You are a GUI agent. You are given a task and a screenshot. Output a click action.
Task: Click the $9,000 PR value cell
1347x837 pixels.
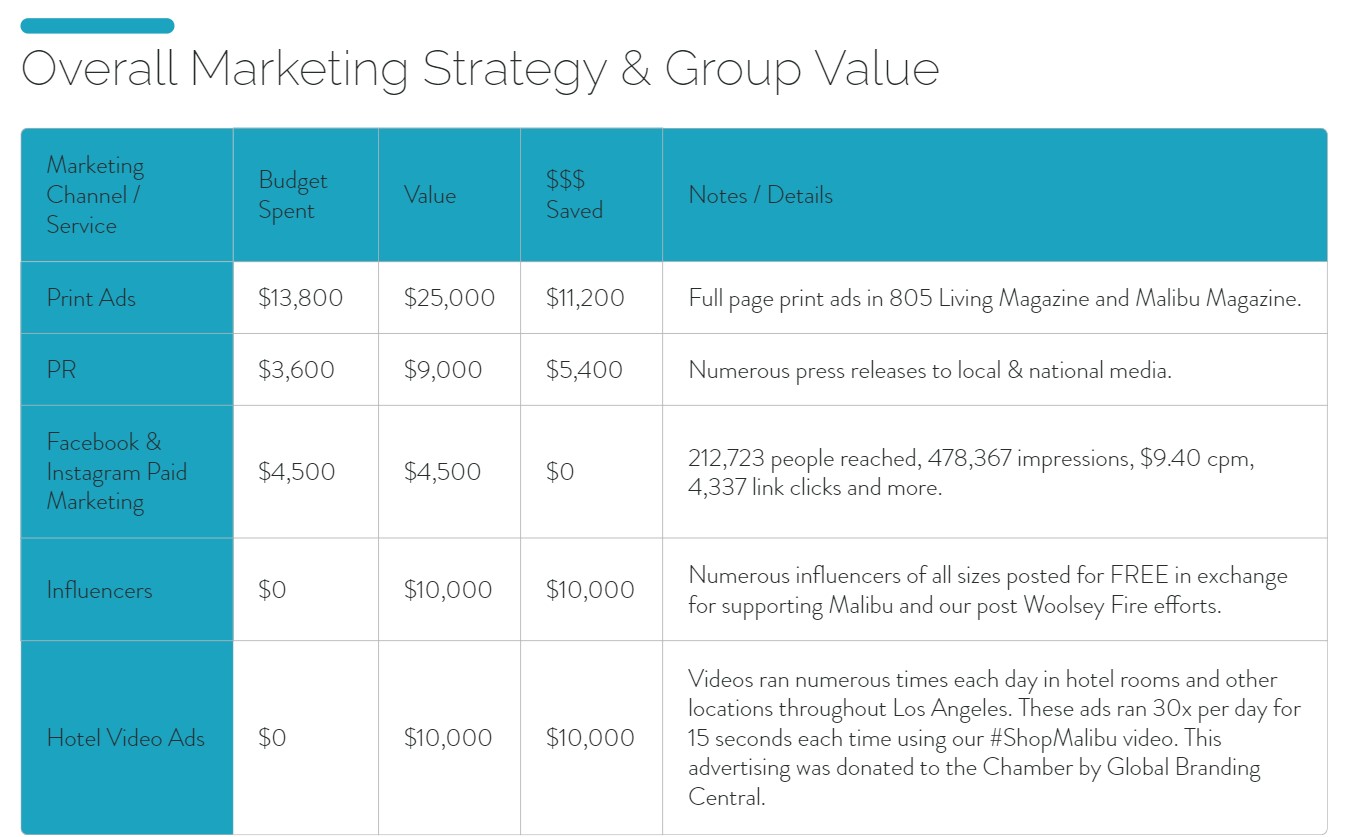pos(449,370)
